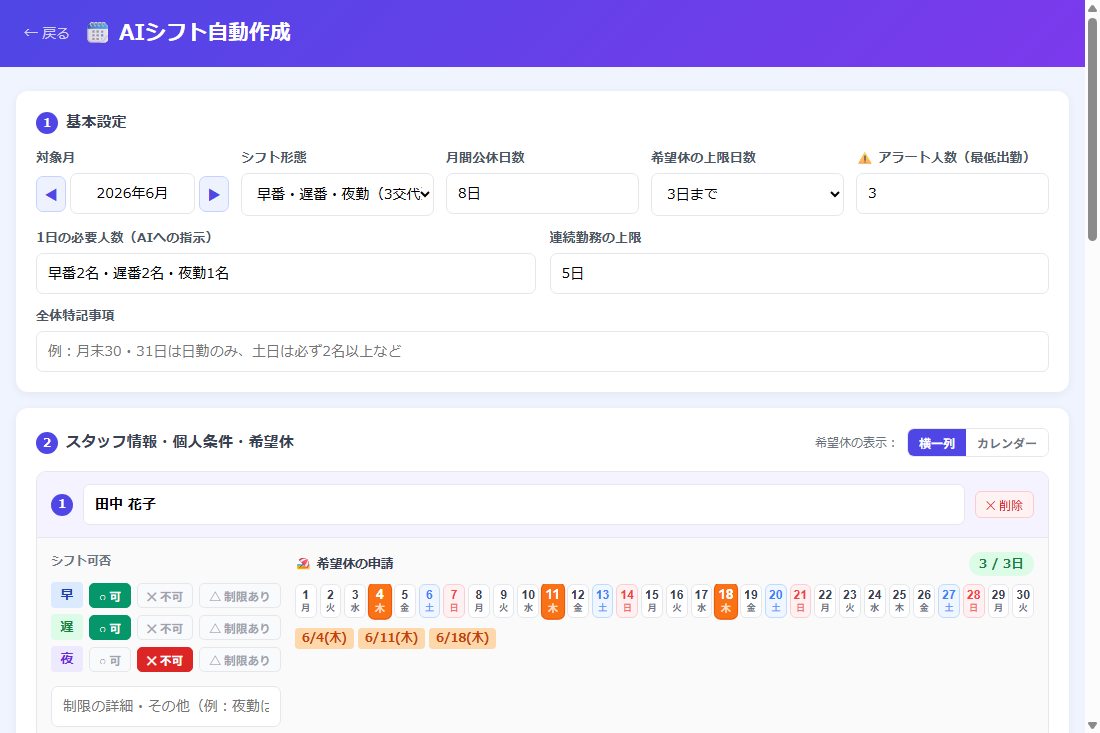Image resolution: width=1100 pixels, height=733 pixels.
Task: Toggle requested day off on 28 日
Action: coord(974,601)
